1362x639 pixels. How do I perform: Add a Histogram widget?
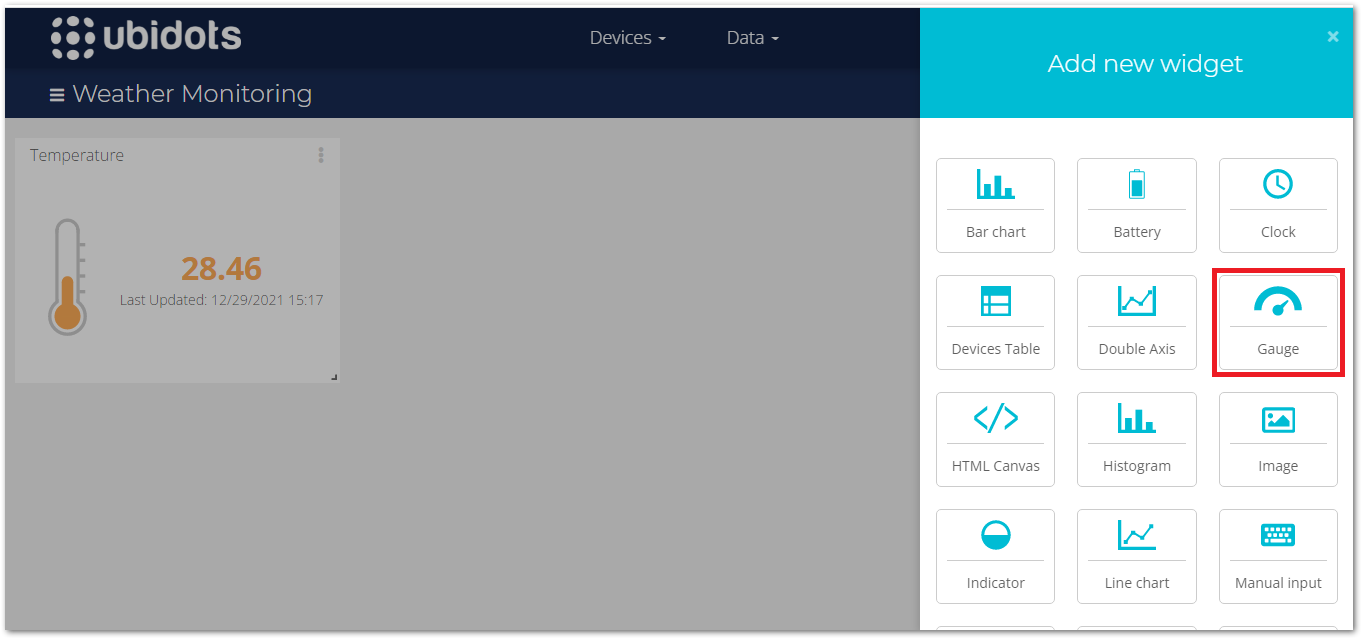point(1136,439)
